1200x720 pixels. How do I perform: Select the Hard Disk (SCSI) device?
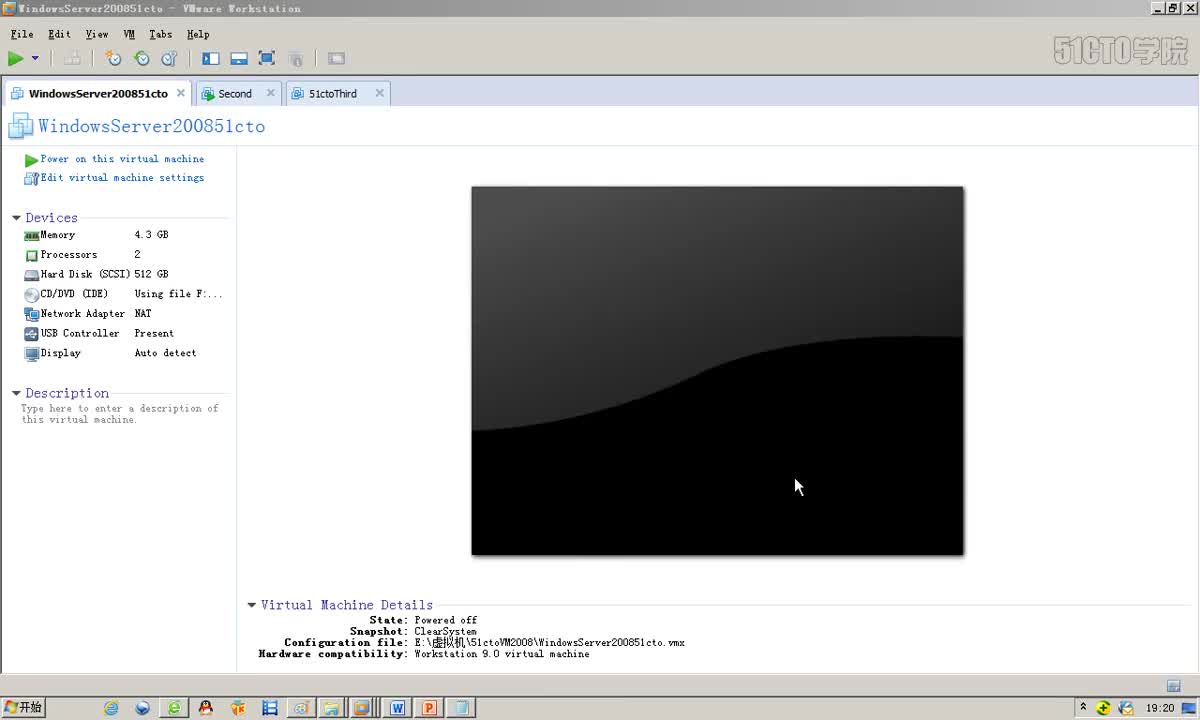pyautogui.click(x=124, y=274)
